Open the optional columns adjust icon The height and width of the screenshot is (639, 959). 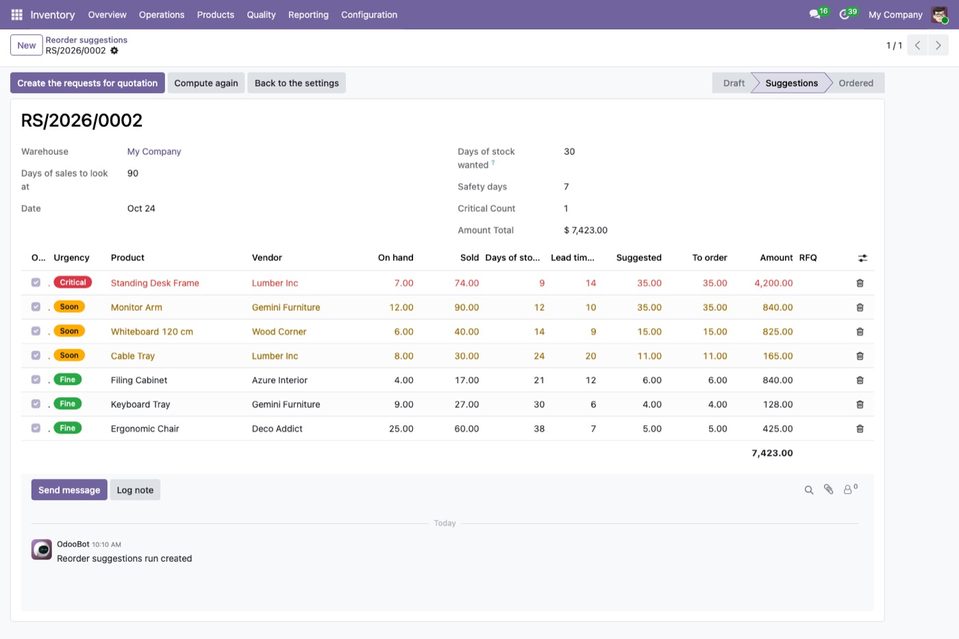point(862,258)
